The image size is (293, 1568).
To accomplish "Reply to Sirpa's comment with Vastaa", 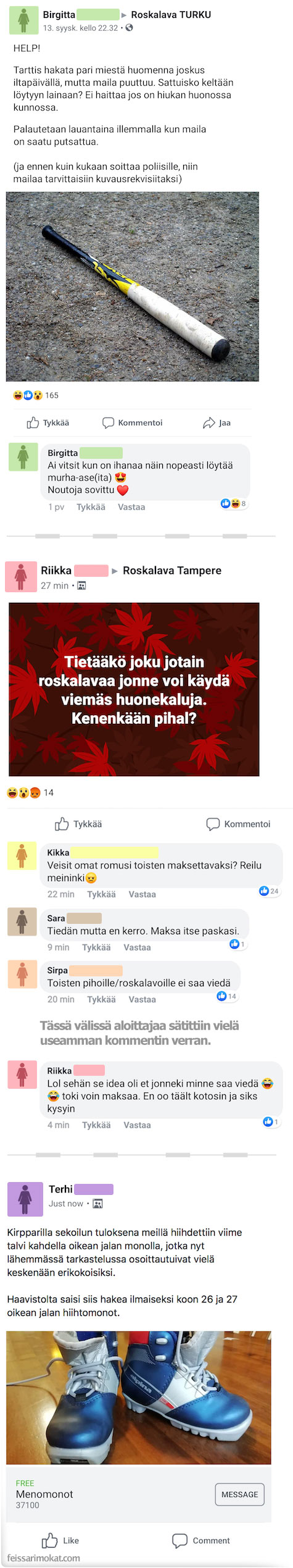I will click(142, 999).
